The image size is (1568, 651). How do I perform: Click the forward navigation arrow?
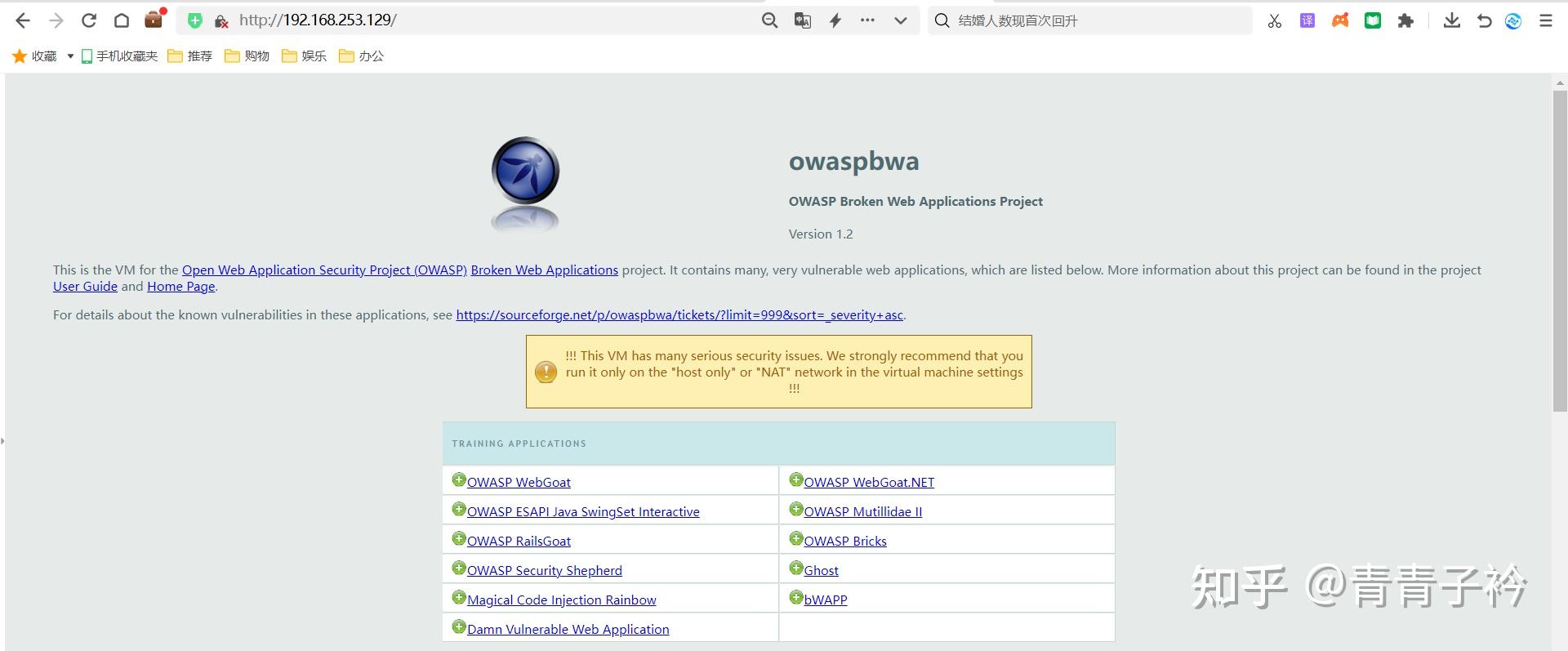click(x=56, y=20)
